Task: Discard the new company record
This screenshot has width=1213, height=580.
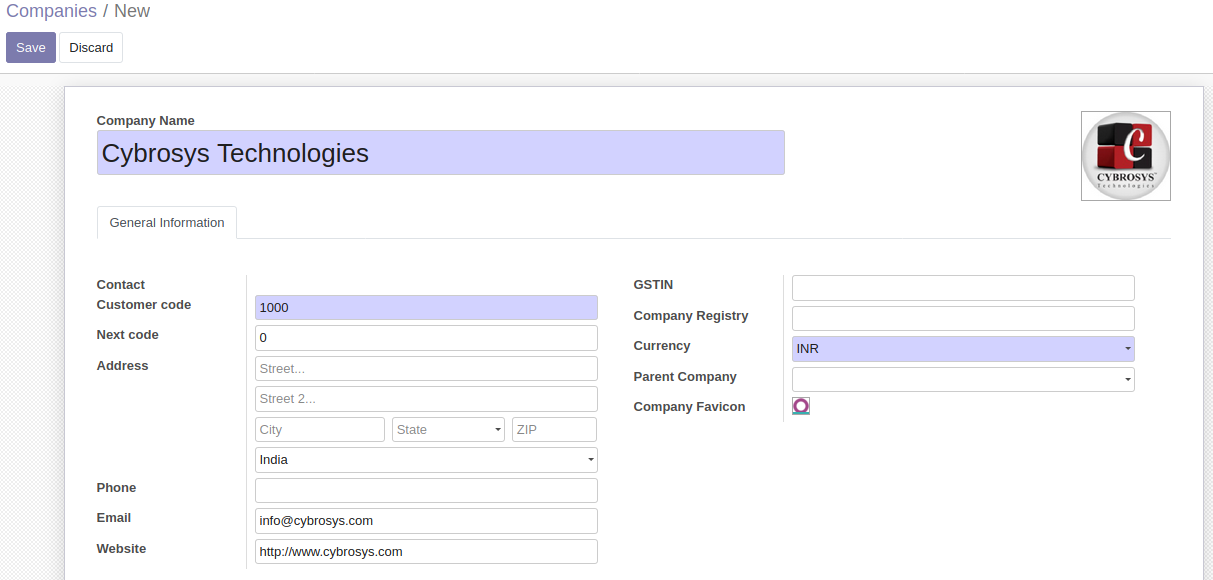Action: coord(91,48)
